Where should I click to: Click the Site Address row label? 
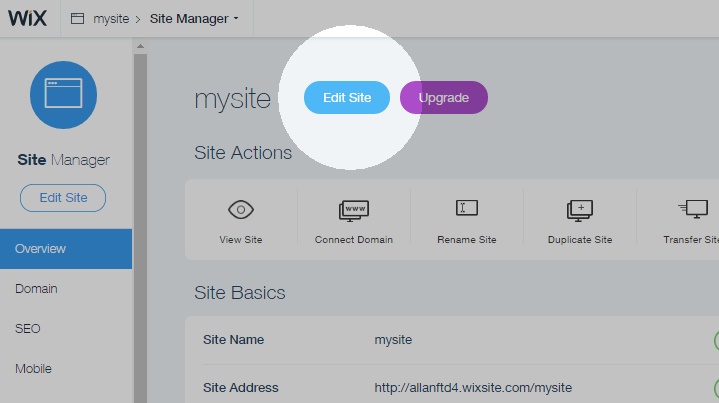click(241, 387)
